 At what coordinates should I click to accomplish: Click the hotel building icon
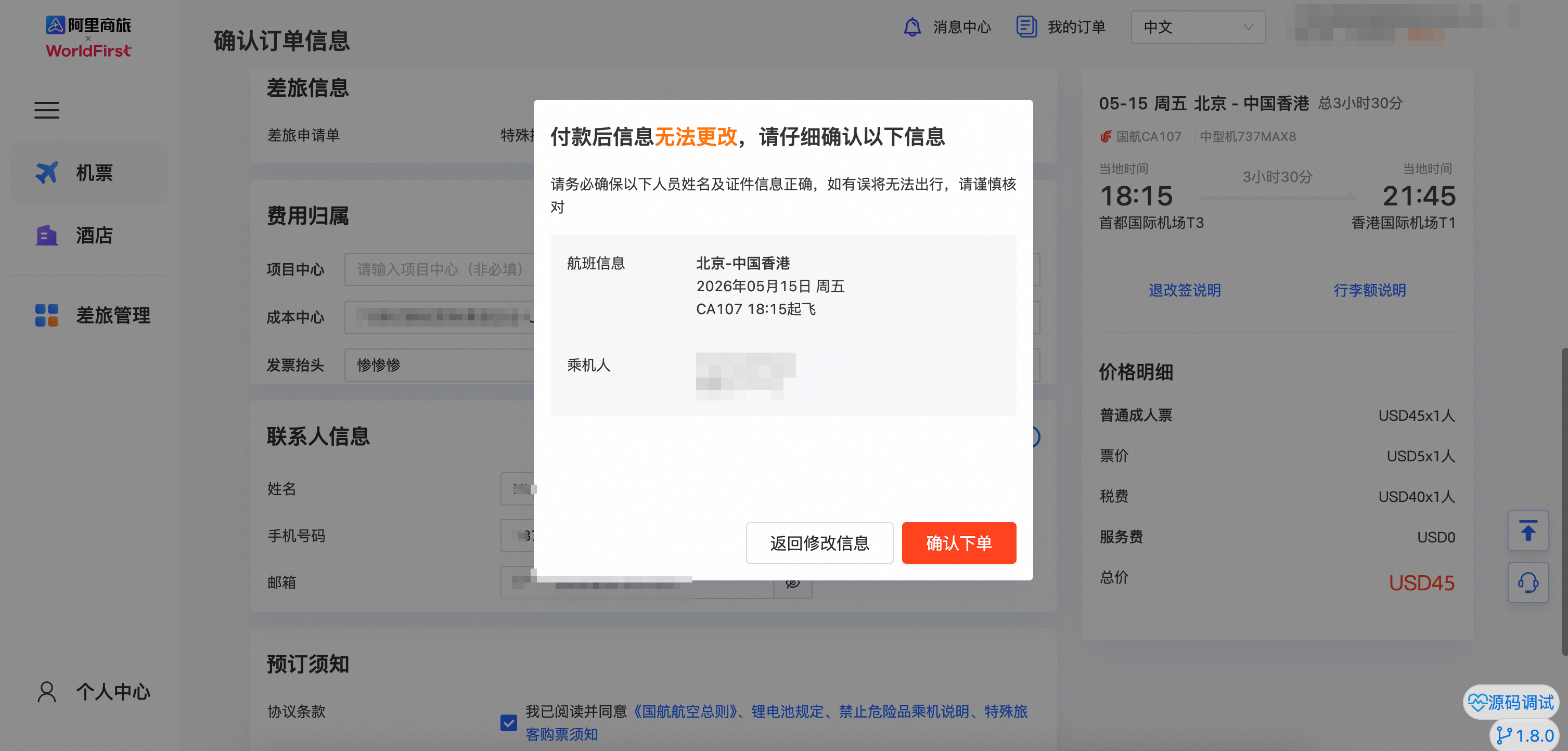tap(46, 236)
